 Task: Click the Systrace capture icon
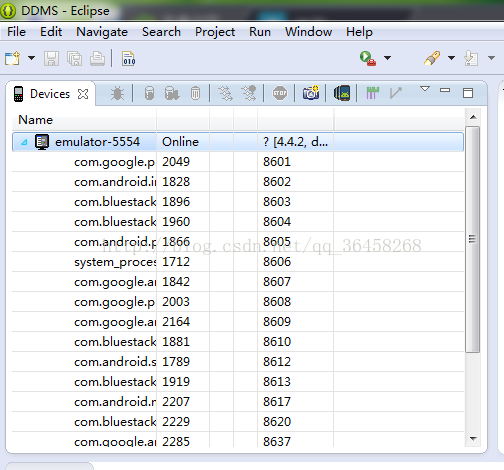(373, 93)
